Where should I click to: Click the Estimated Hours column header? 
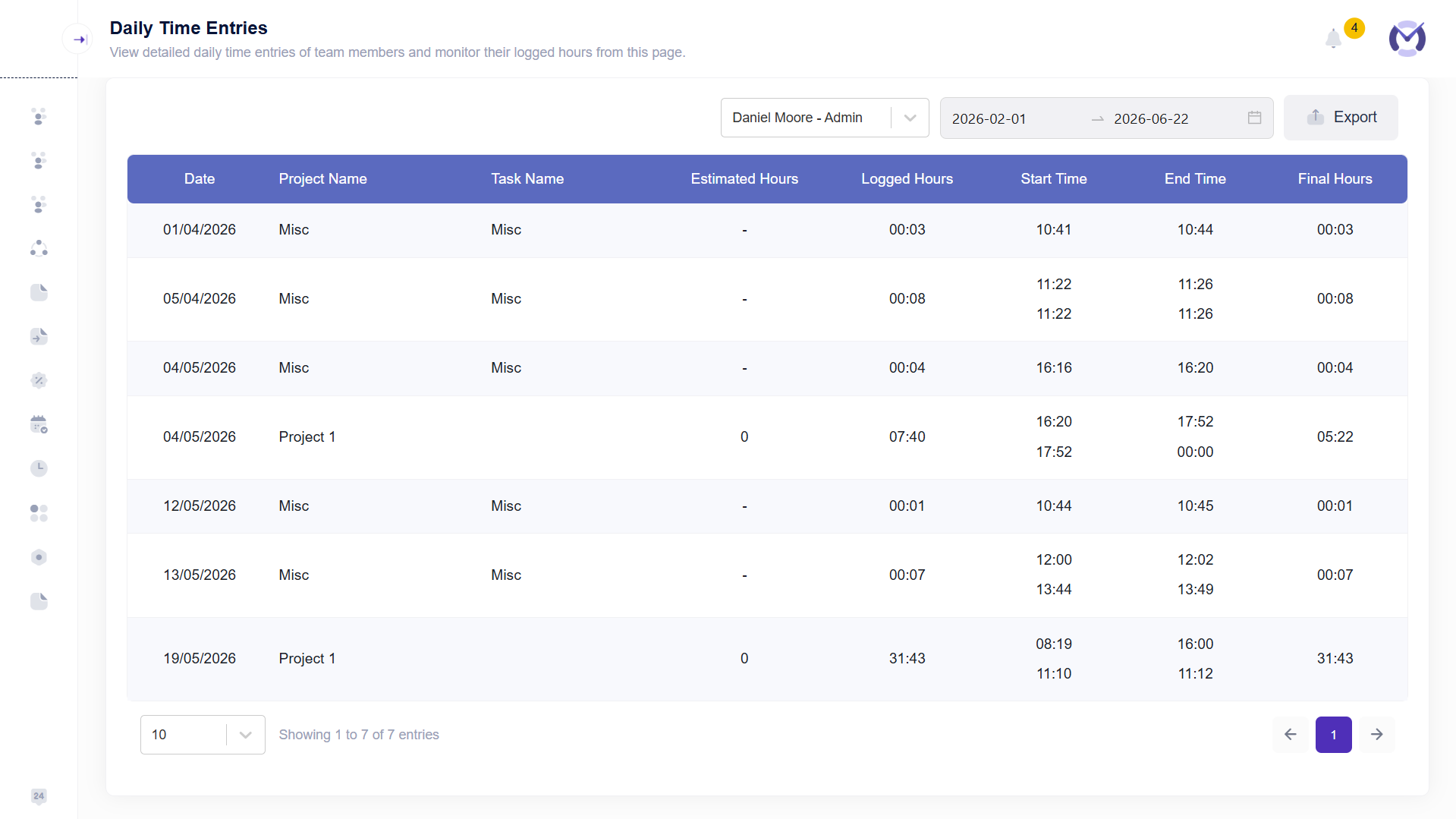click(x=744, y=179)
